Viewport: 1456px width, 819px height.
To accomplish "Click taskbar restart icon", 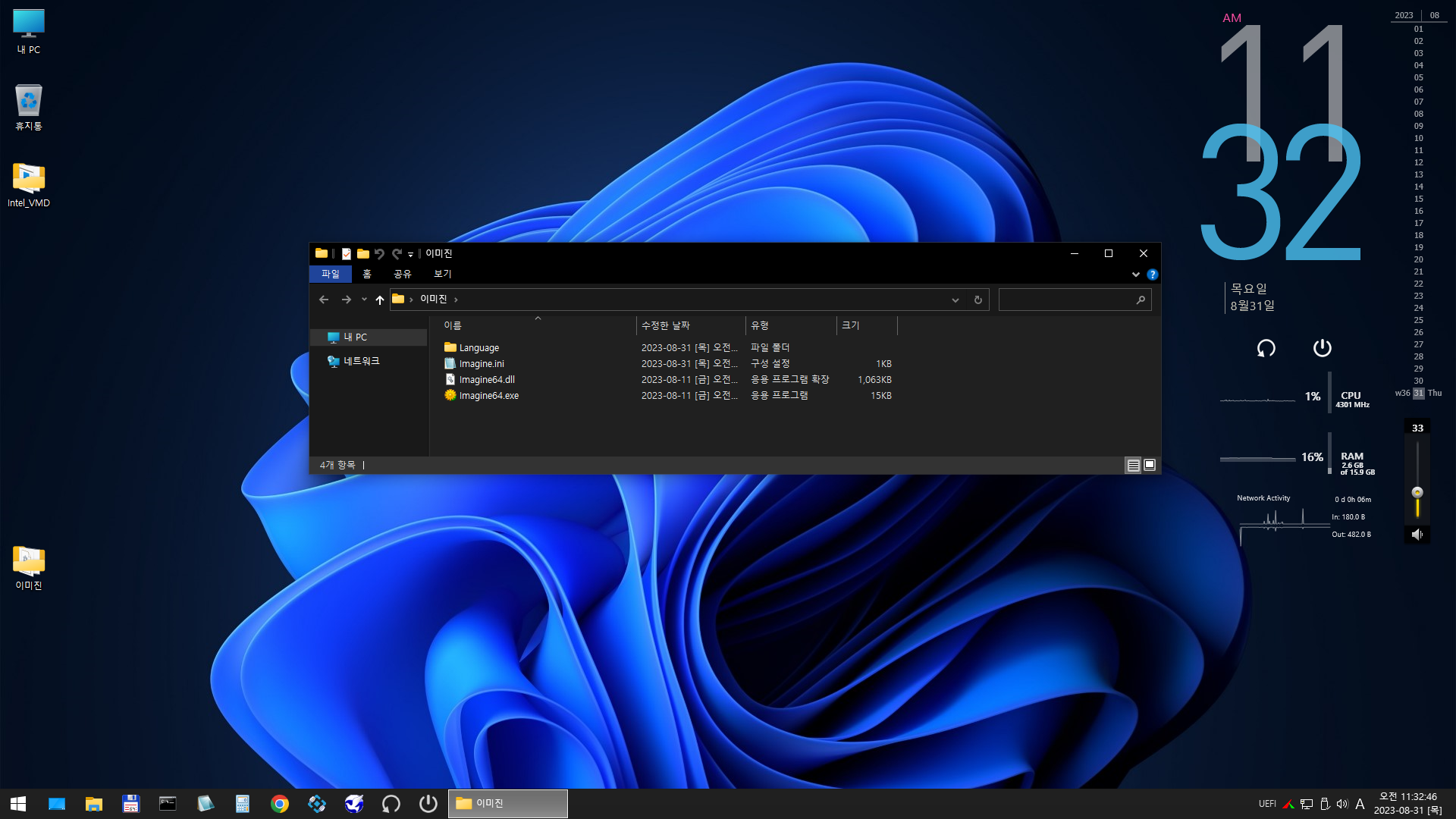I will [x=391, y=804].
